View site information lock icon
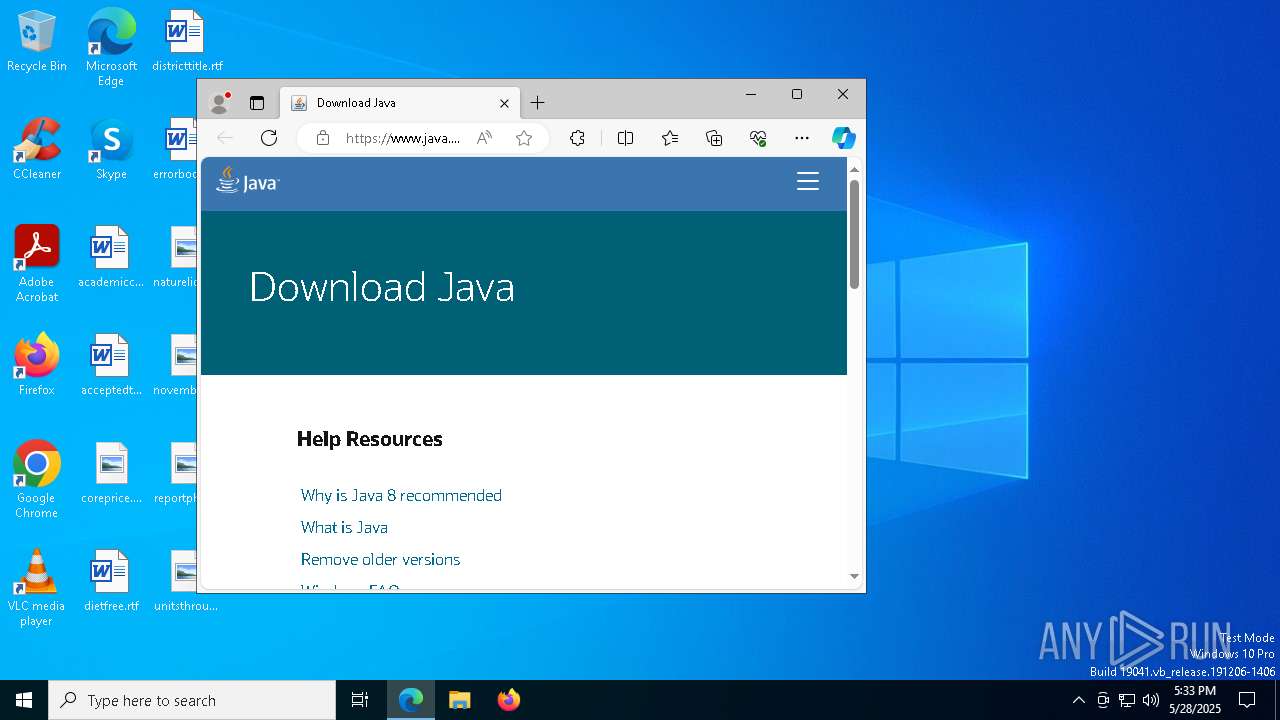Screen dimensions: 1280x720 point(323,138)
